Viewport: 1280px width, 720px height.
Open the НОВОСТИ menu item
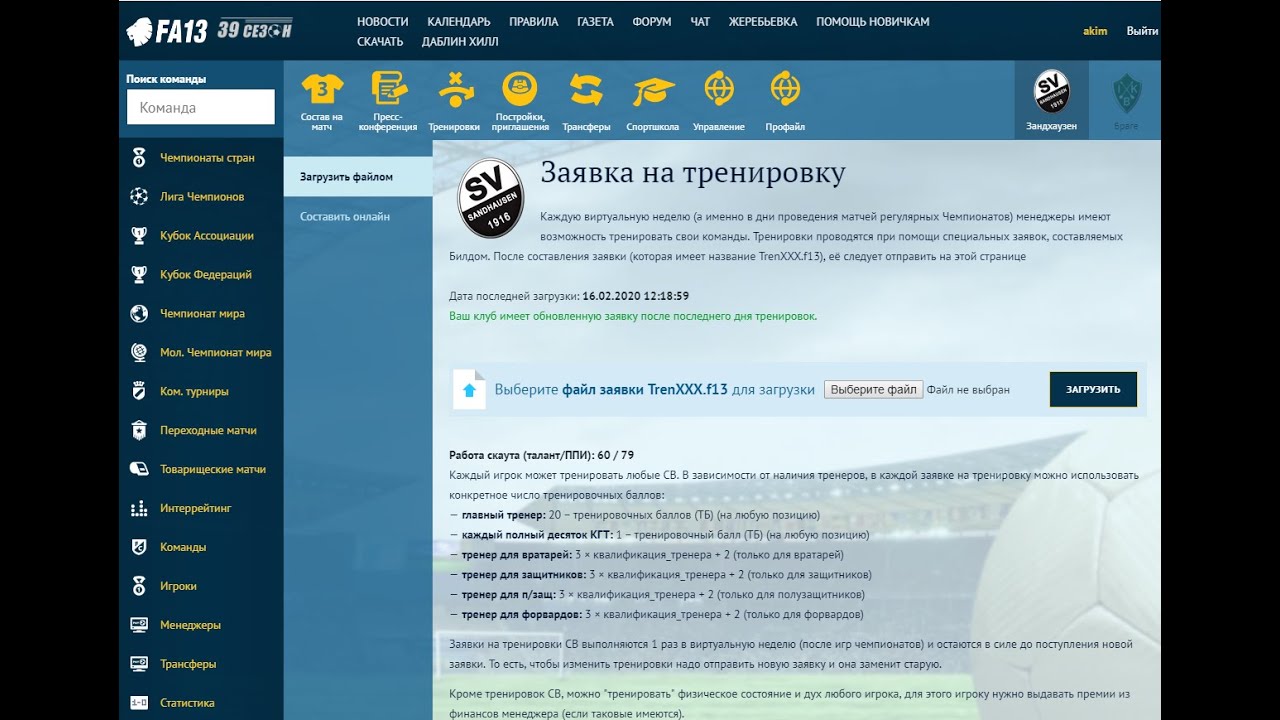coord(383,22)
